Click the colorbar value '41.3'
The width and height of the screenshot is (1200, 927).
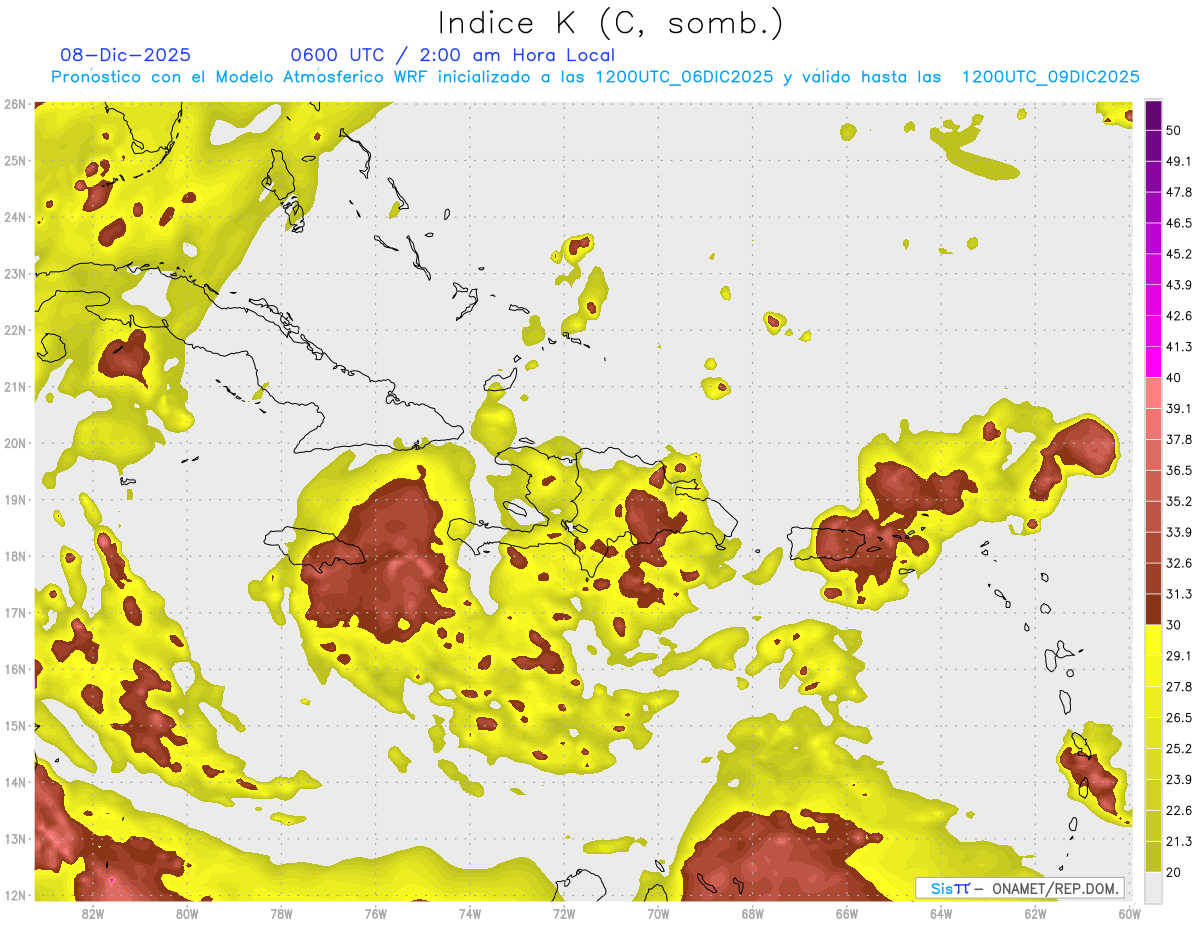(x=1179, y=347)
